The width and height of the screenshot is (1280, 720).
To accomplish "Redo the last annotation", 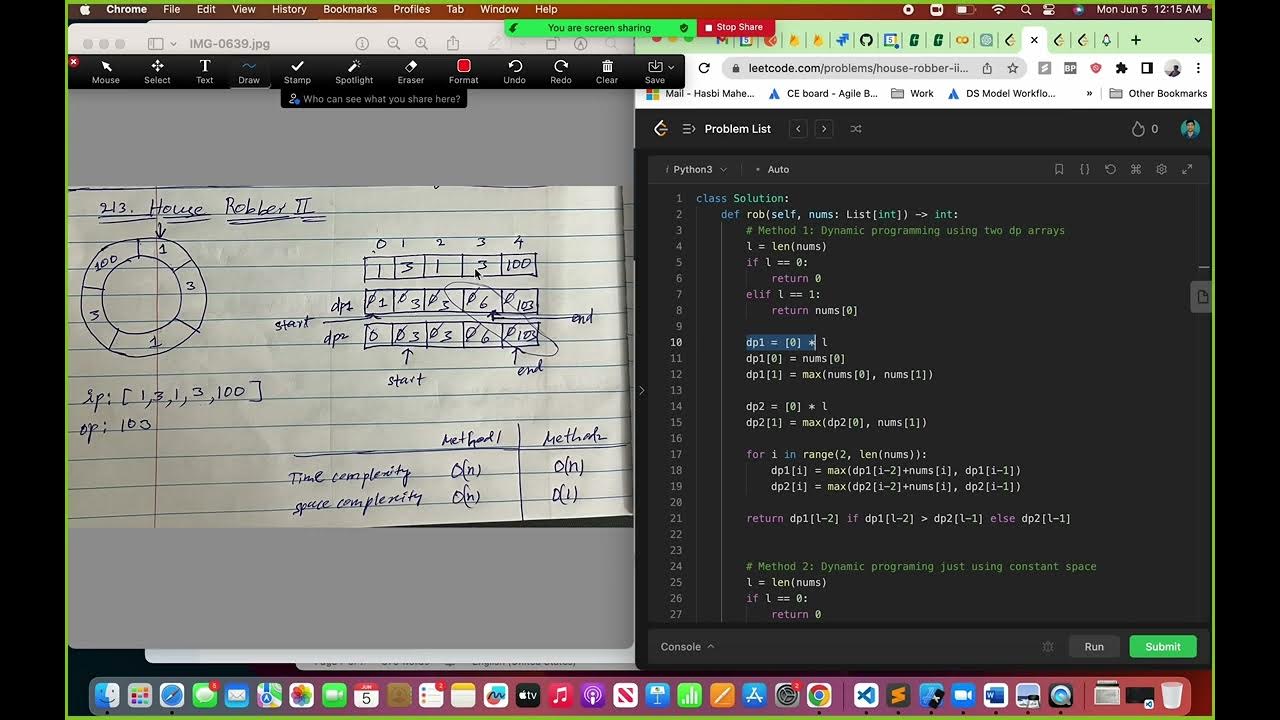I will coord(561,72).
